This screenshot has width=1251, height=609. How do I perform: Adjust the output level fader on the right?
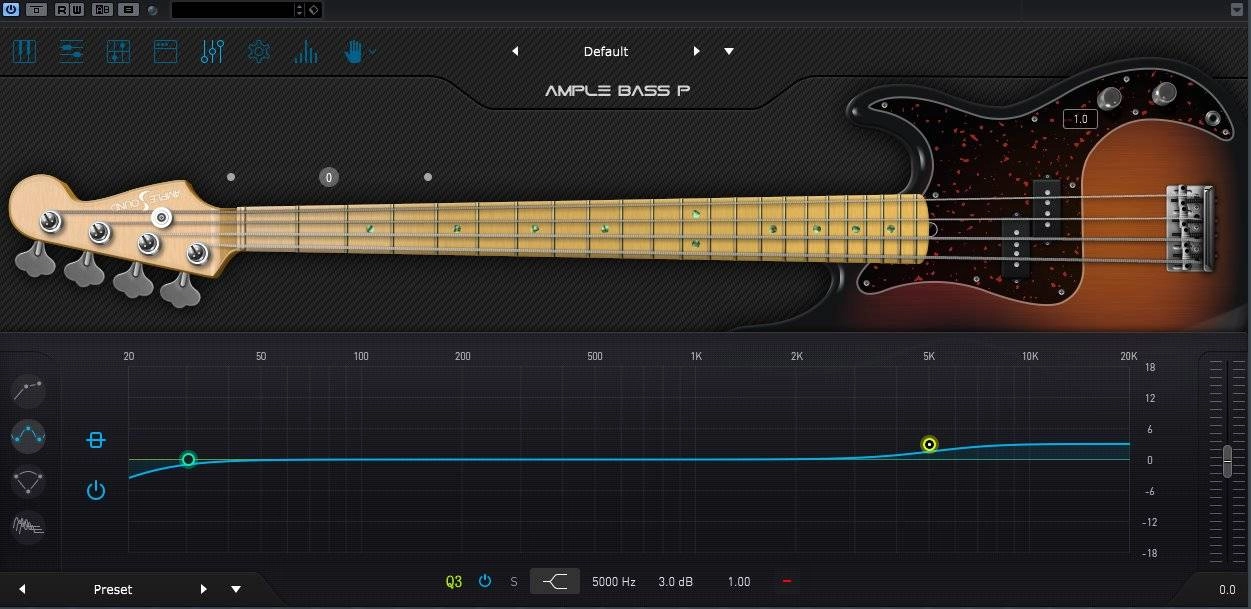(1227, 460)
